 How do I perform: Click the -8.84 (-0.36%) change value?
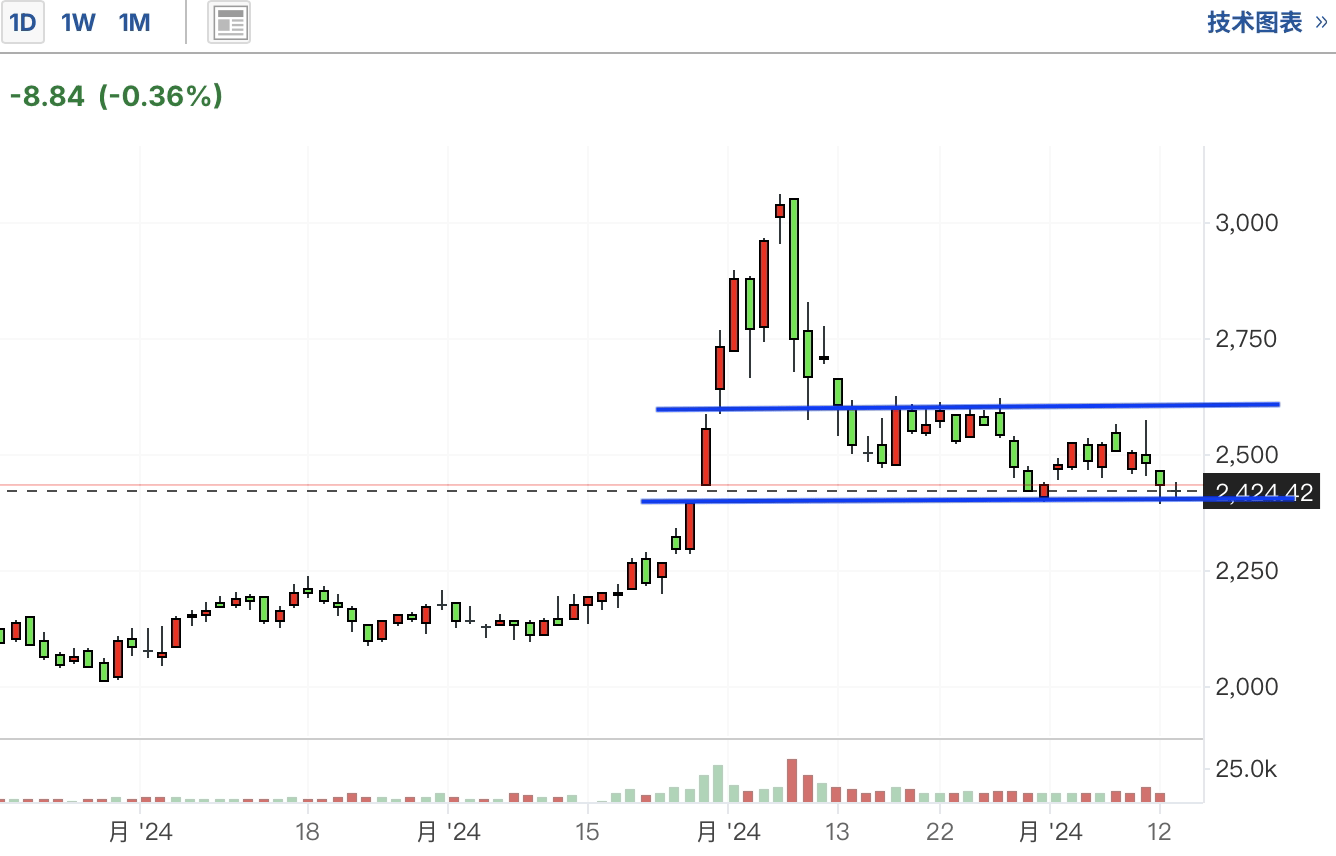click(x=116, y=96)
